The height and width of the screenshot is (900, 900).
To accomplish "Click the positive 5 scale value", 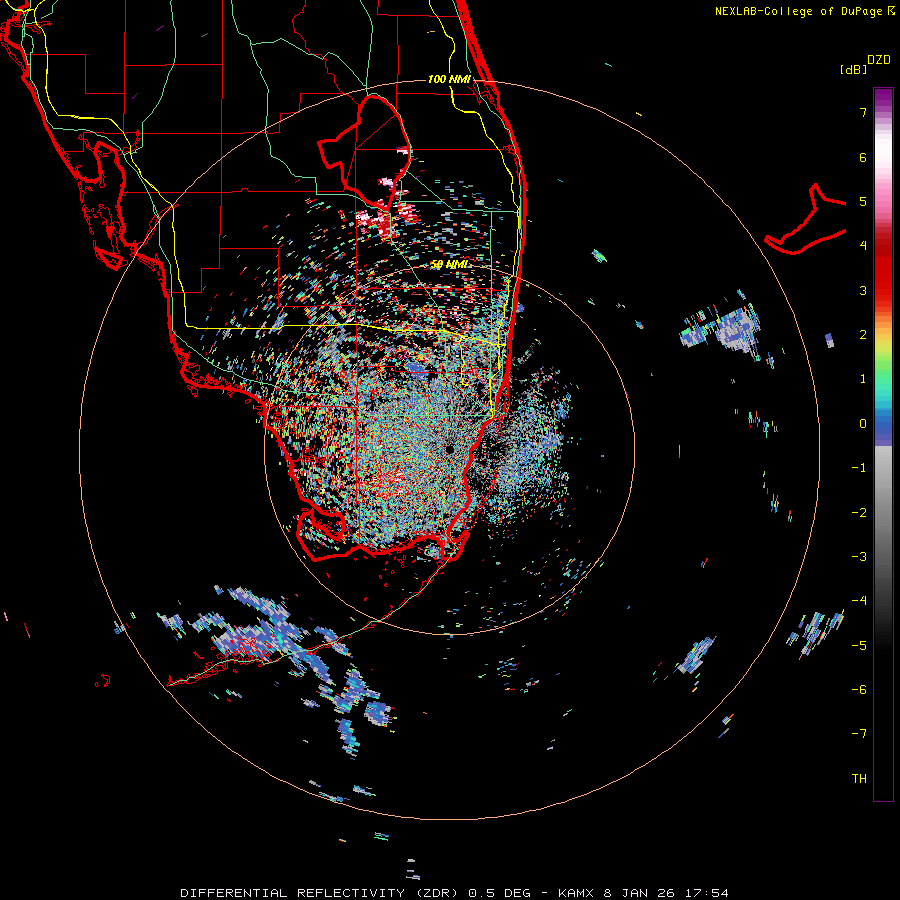I will click(863, 201).
